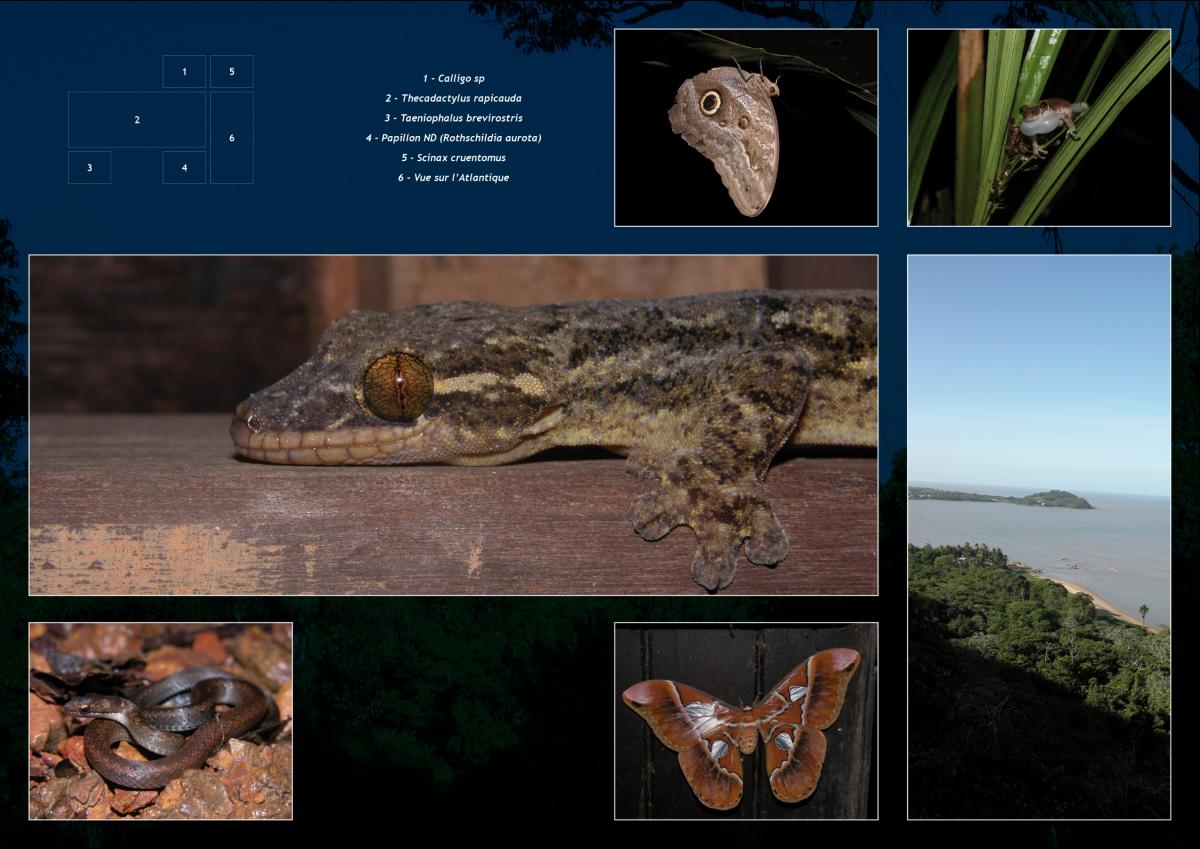Click box number 5 in the layout key
The image size is (1200, 849).
point(231,71)
